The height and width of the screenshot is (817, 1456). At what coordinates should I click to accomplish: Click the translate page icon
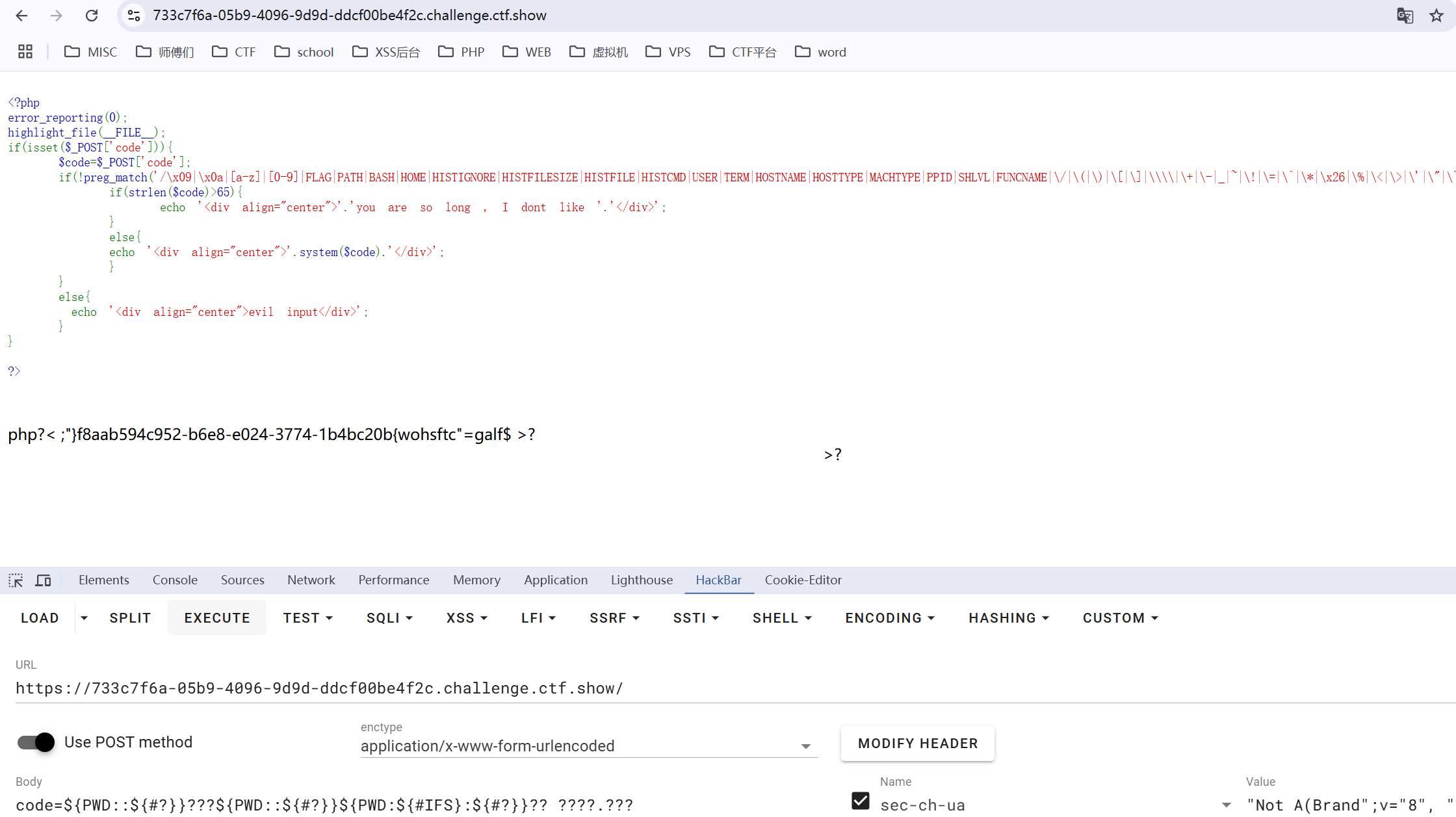tap(1405, 16)
